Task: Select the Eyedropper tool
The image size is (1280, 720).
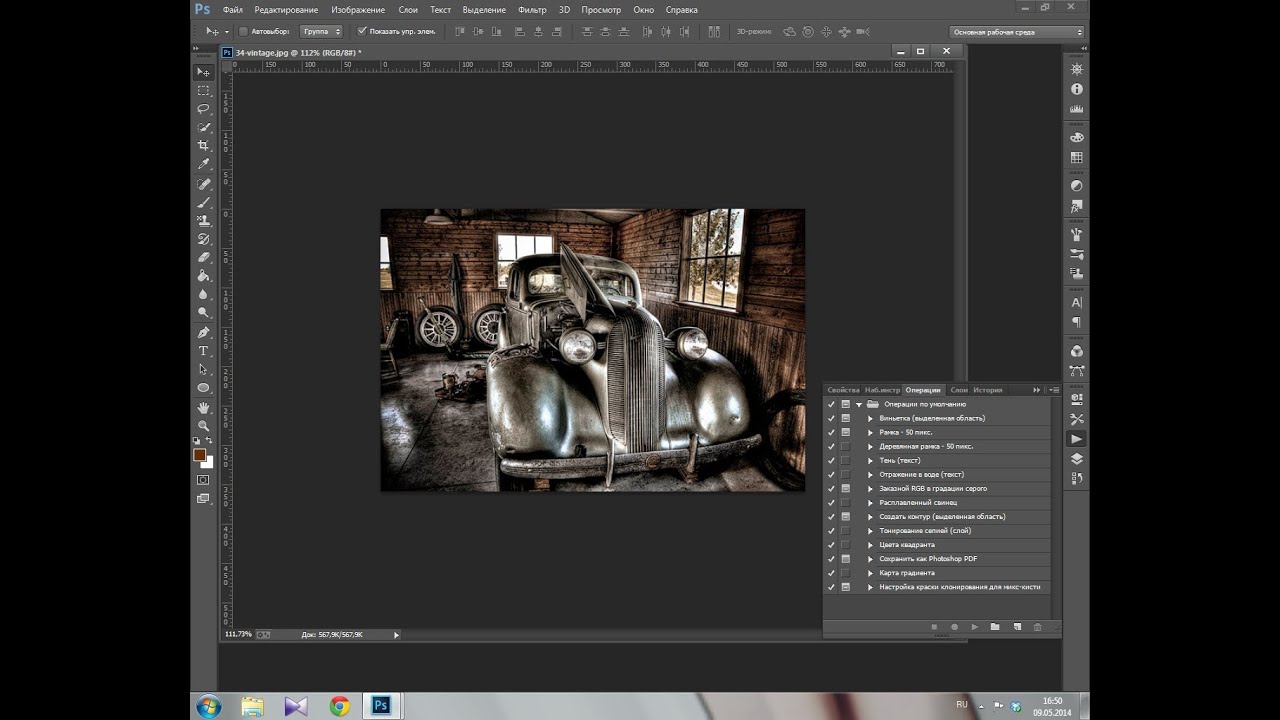Action: pos(204,165)
